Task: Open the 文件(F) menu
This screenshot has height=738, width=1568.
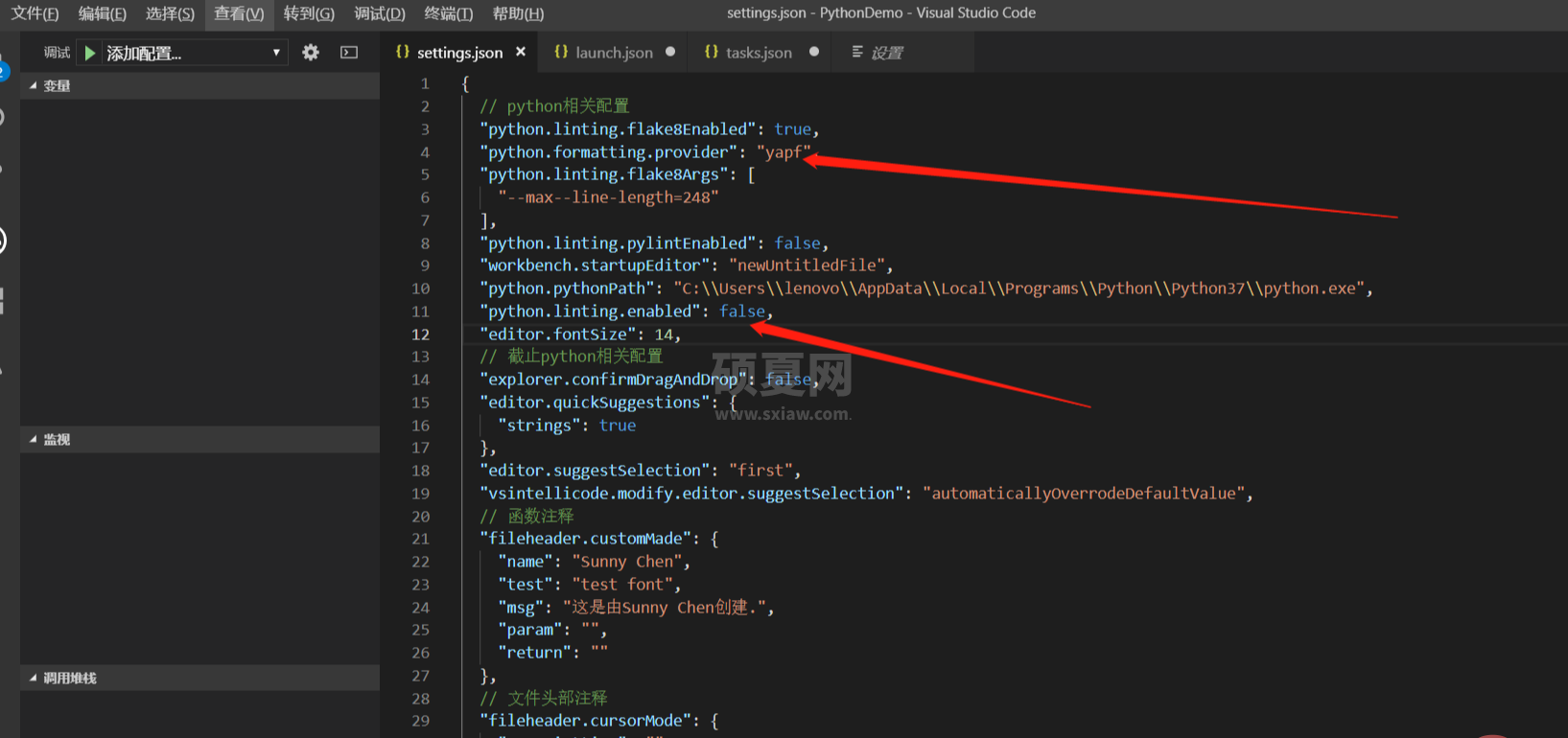Action: point(35,13)
